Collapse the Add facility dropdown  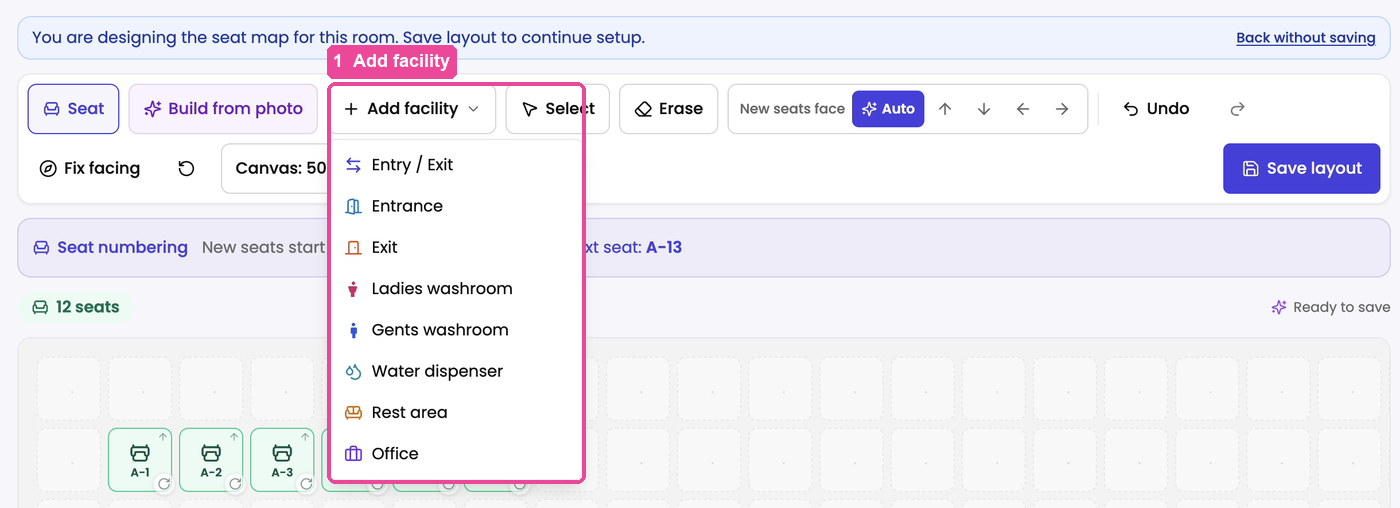click(x=413, y=109)
